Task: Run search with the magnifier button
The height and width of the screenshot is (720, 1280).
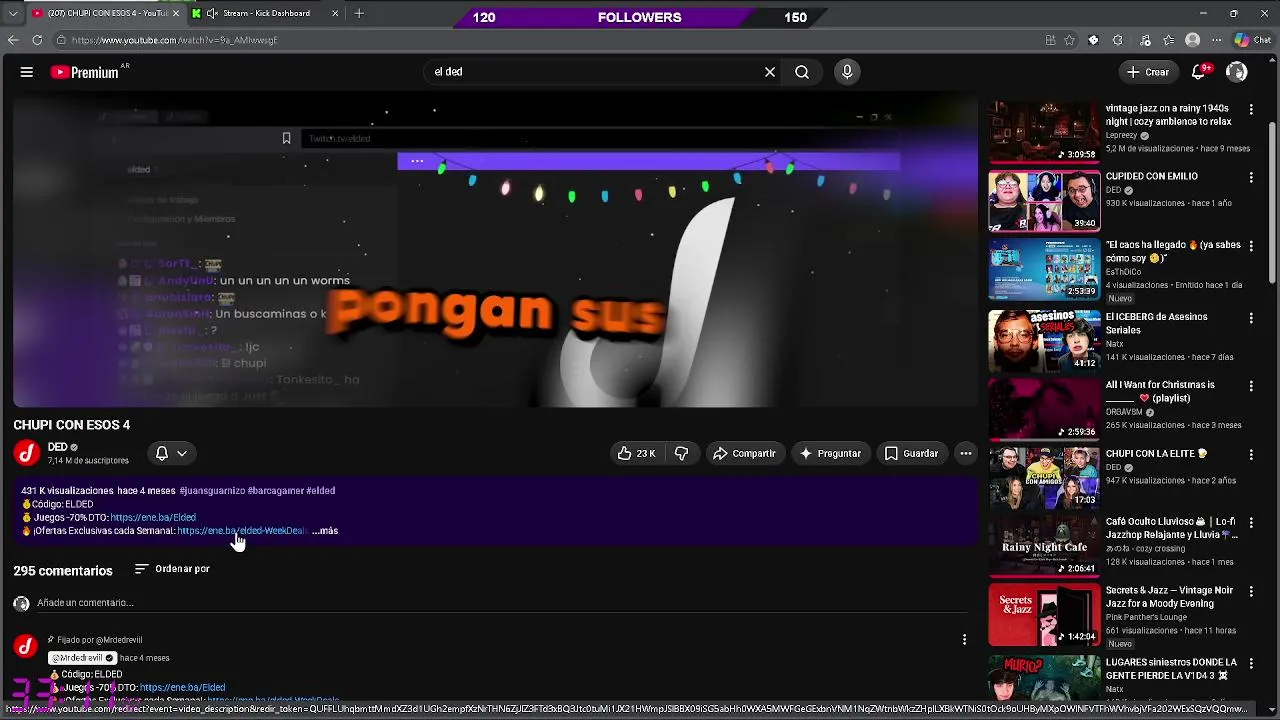Action: pos(802,72)
